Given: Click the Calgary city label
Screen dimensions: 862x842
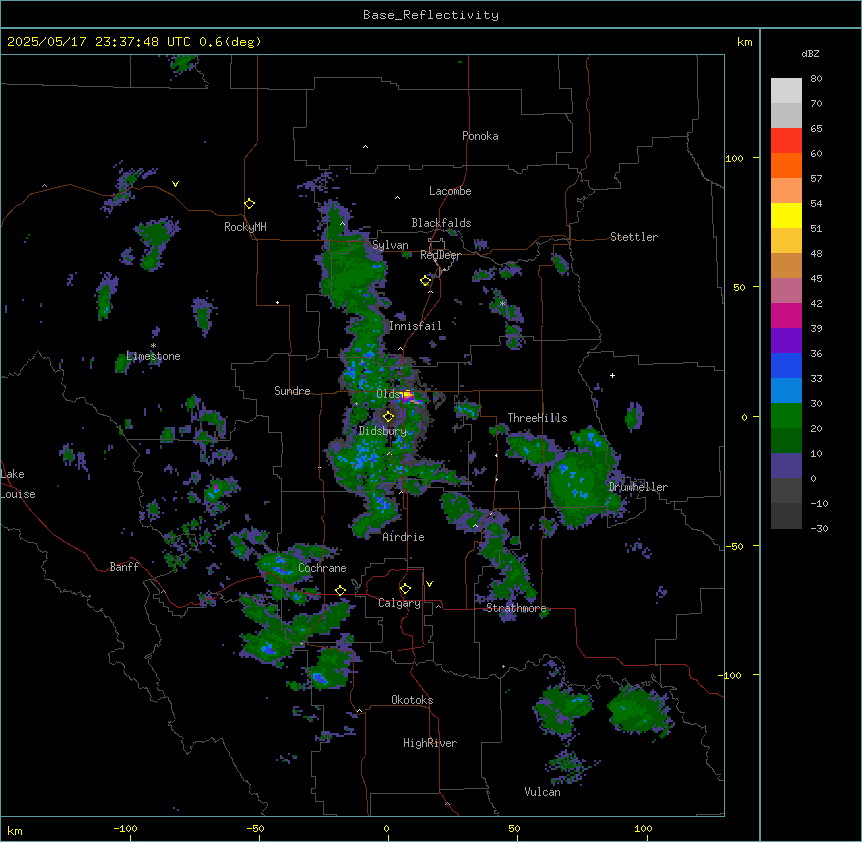Looking at the screenshot, I should click(x=399, y=603).
